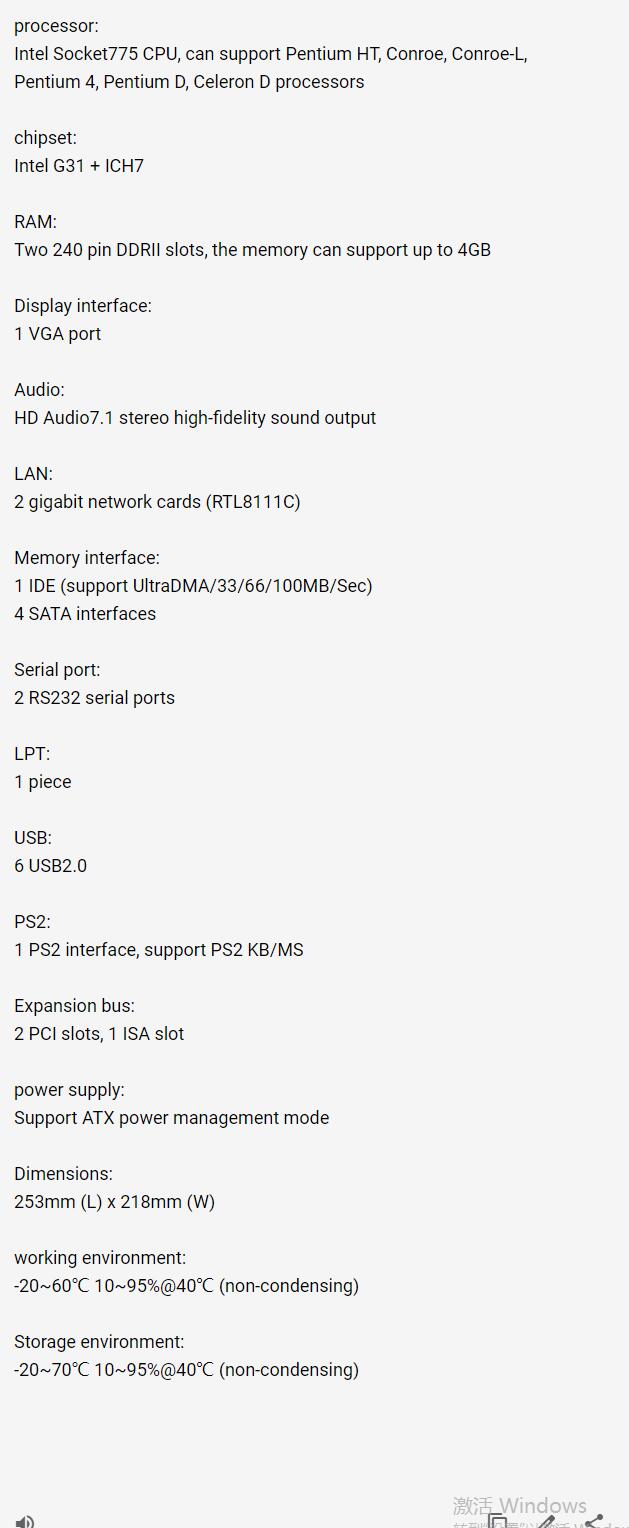Click the 'Support ATX power management mode' line
Viewport: 629px width, 1528px height.
(x=171, y=1118)
